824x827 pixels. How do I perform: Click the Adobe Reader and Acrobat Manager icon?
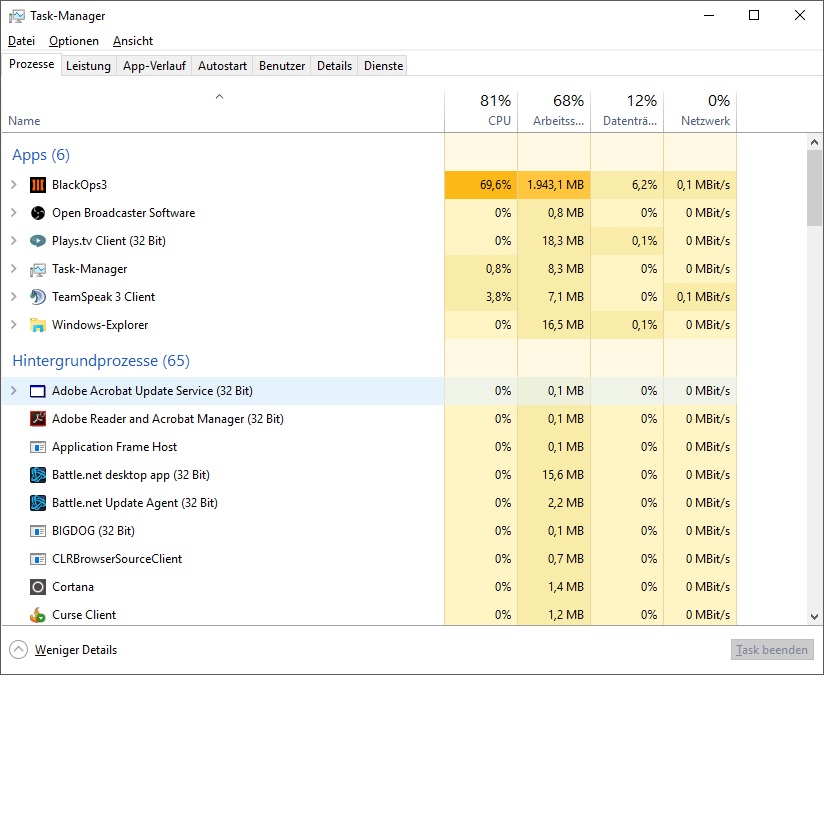[37, 419]
